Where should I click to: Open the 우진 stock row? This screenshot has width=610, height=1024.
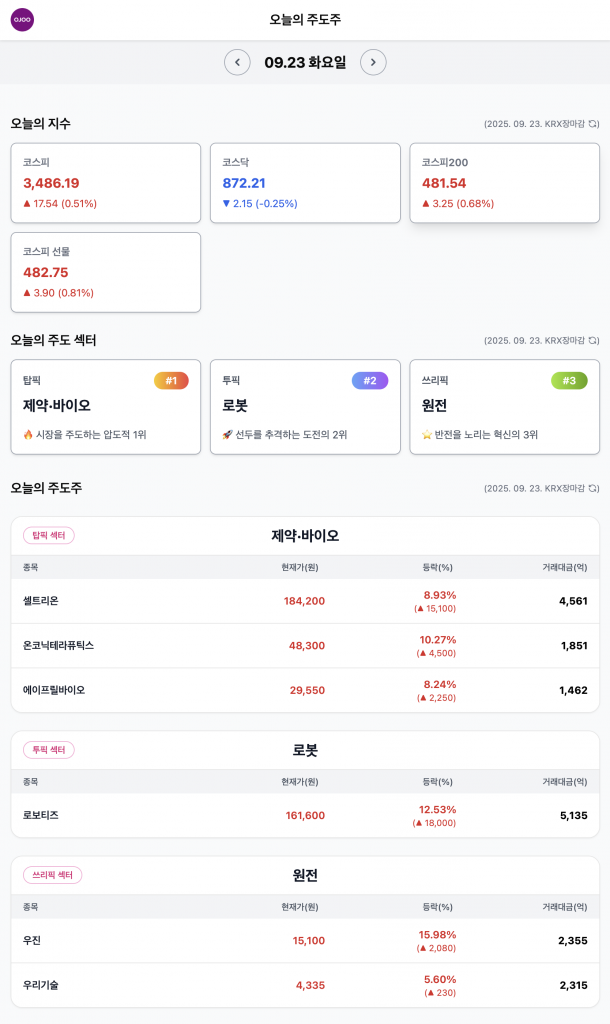point(305,940)
